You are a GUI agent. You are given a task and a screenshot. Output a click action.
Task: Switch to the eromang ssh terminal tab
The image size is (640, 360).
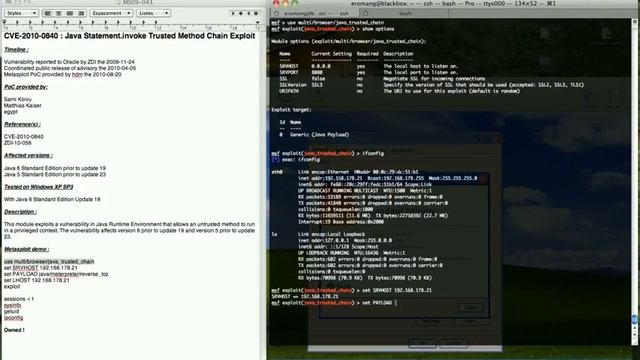point(314,13)
